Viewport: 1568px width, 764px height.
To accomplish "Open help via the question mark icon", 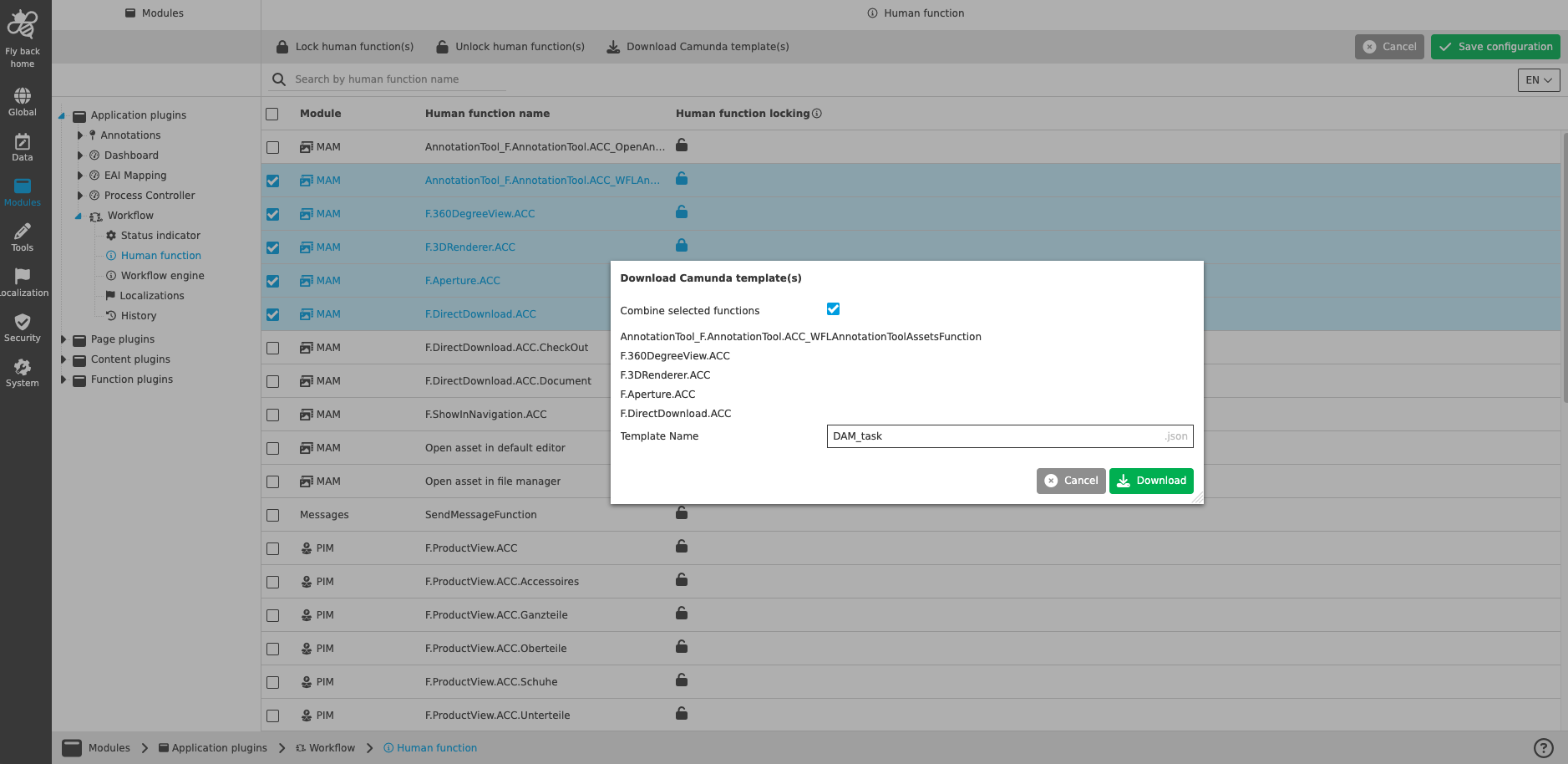I will coord(1545,746).
